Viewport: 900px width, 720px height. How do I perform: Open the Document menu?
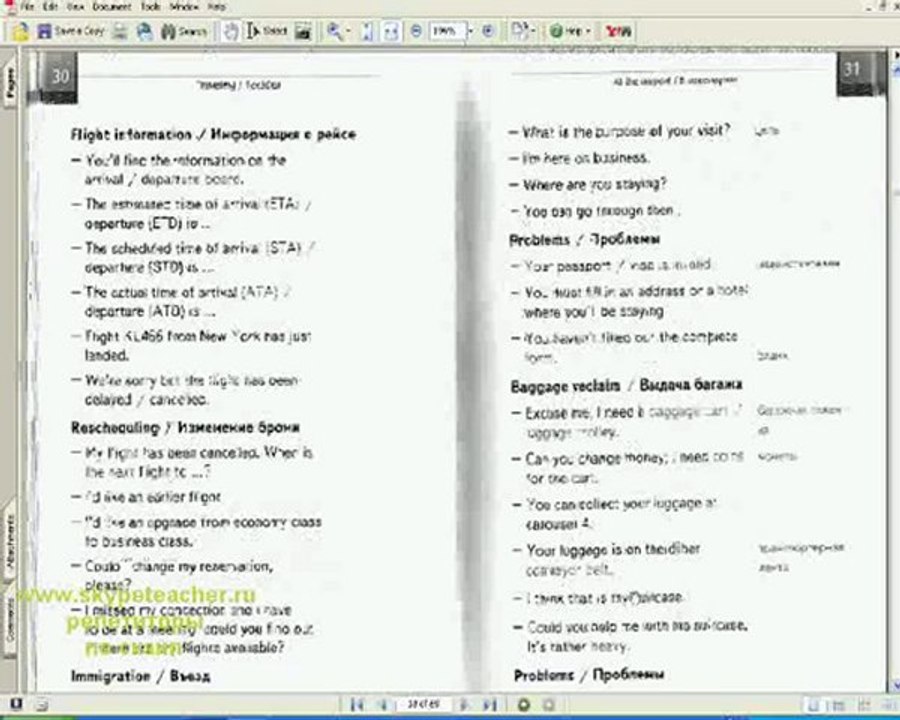(x=112, y=7)
